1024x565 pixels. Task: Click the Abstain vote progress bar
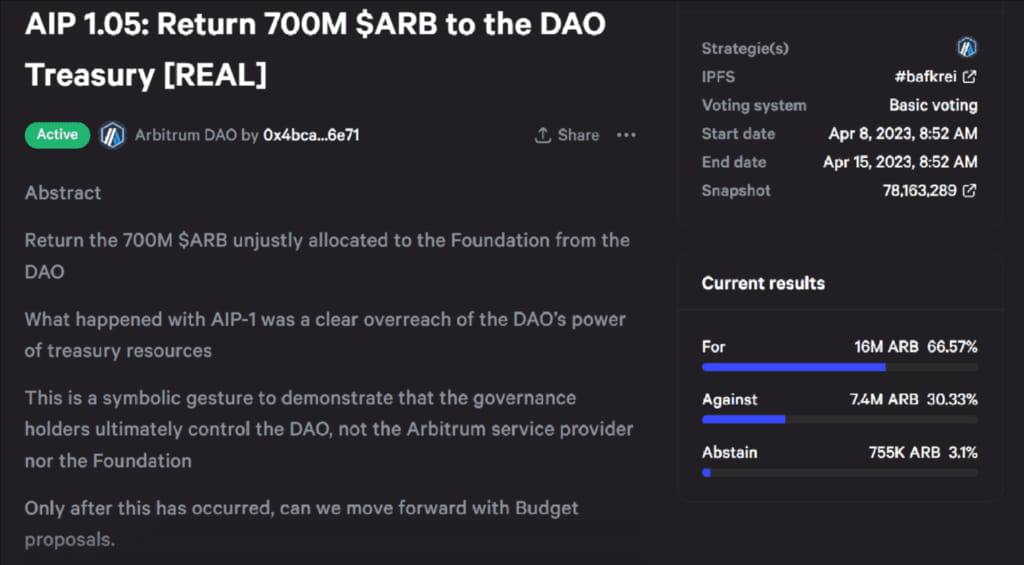pyautogui.click(x=839, y=472)
